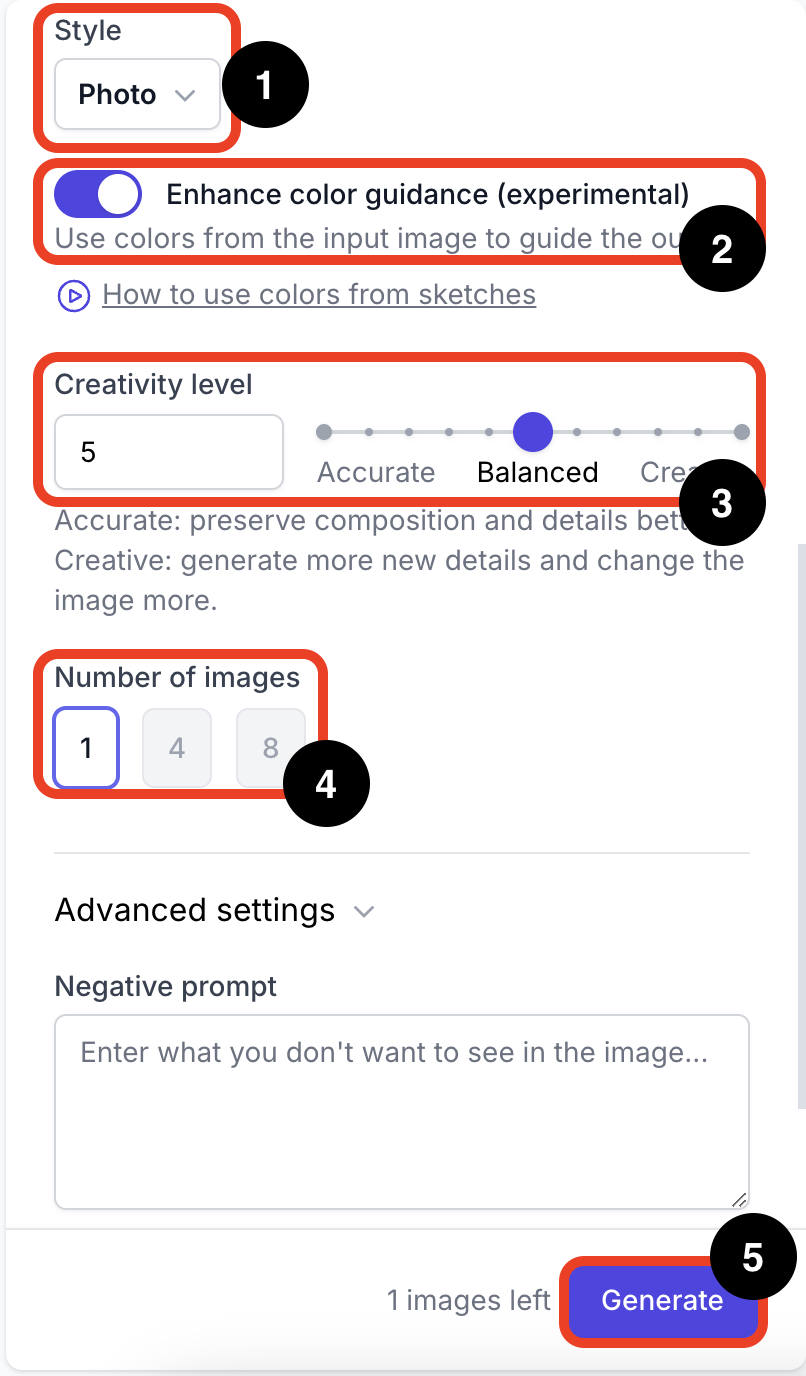Click the numbered badge 1 annotation
The width and height of the screenshot is (806, 1376).
tap(265, 86)
